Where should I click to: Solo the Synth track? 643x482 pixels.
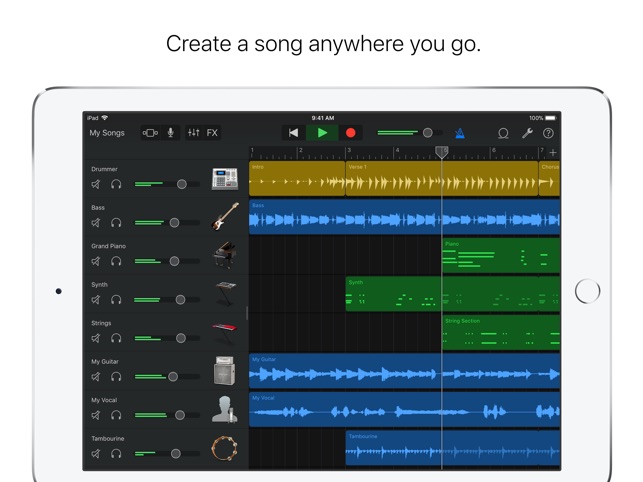[116, 300]
